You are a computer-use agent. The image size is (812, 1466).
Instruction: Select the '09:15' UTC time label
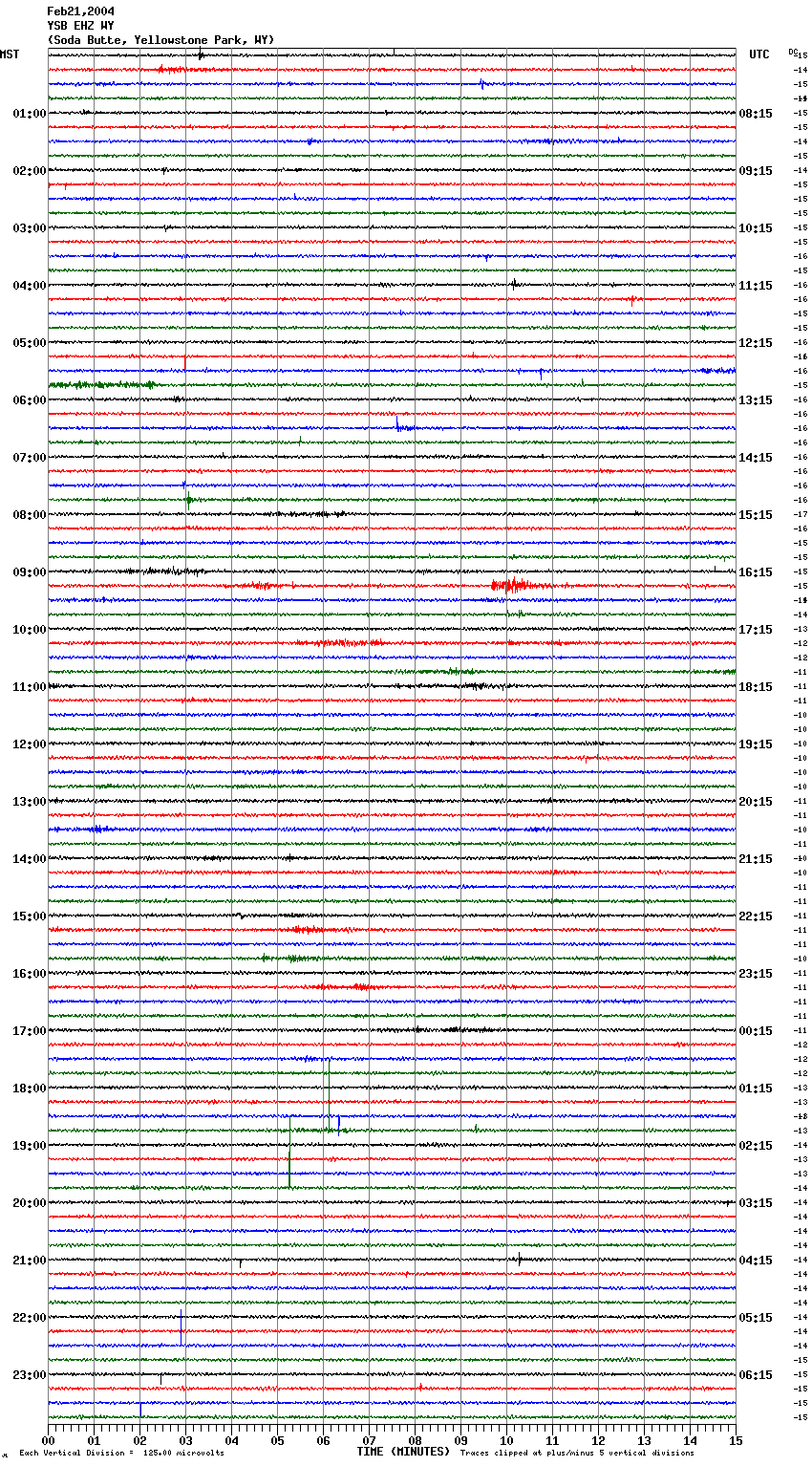tap(756, 171)
